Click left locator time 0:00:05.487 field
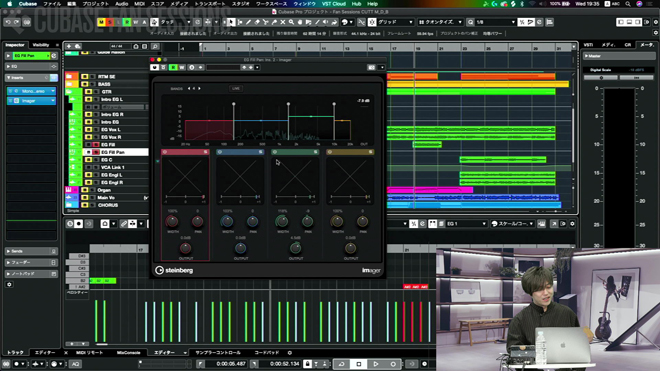Viewport: 660px width, 371px height. (231, 364)
